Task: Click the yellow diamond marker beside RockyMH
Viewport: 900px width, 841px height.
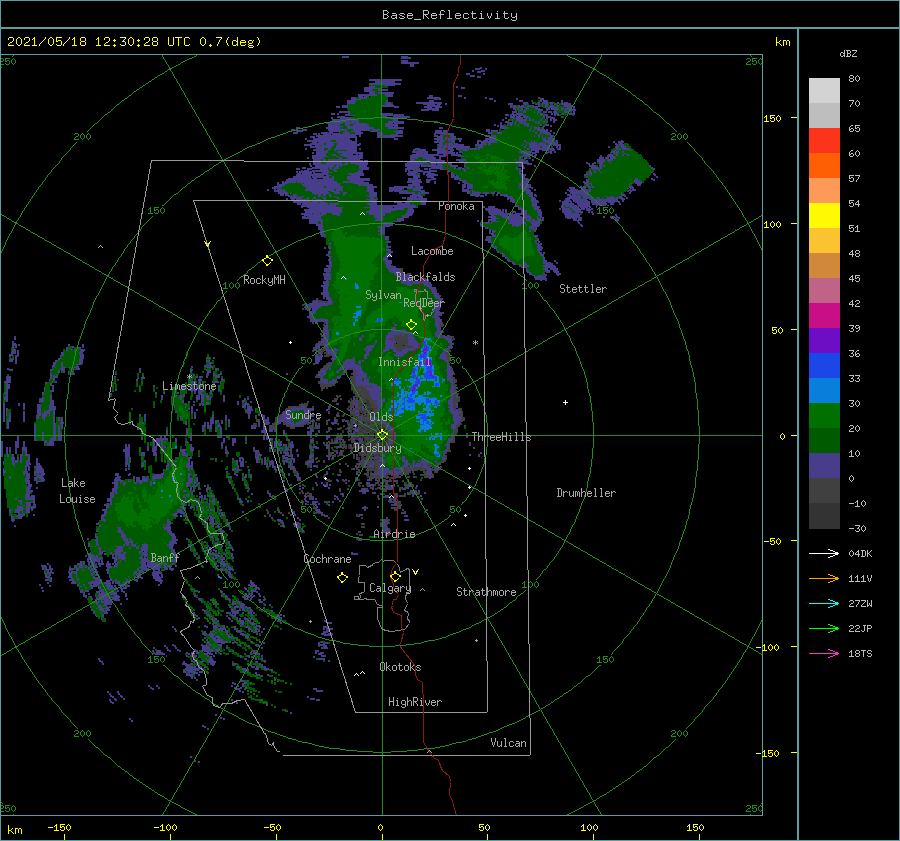Action: click(267, 261)
